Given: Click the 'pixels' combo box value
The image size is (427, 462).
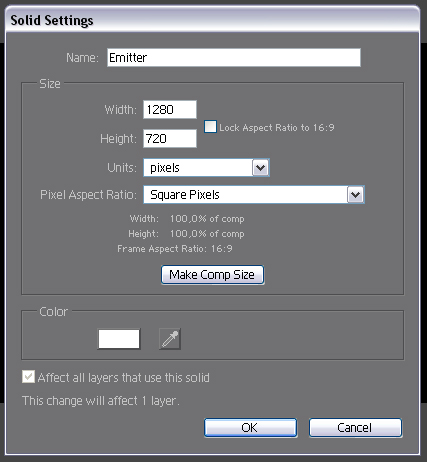Looking at the screenshot, I should click(x=198, y=168).
